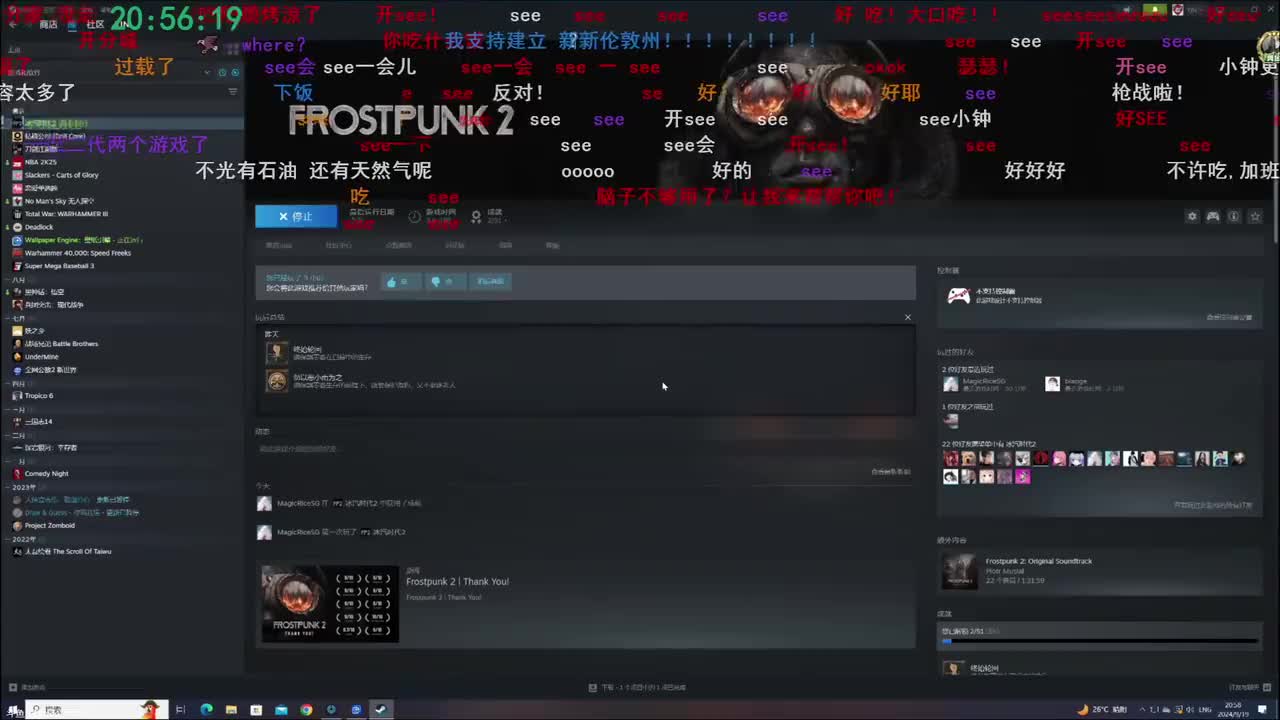Open the 'Frostpunk 2 | Thank You!' news title

(x=457, y=582)
